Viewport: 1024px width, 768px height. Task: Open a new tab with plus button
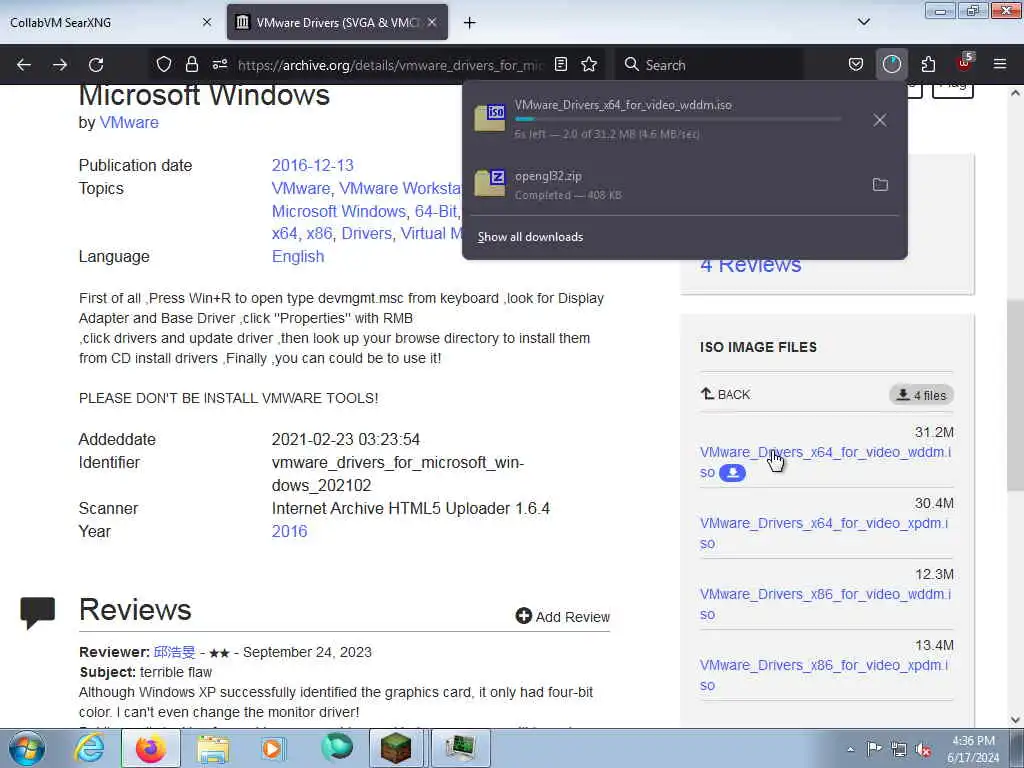[x=470, y=23]
